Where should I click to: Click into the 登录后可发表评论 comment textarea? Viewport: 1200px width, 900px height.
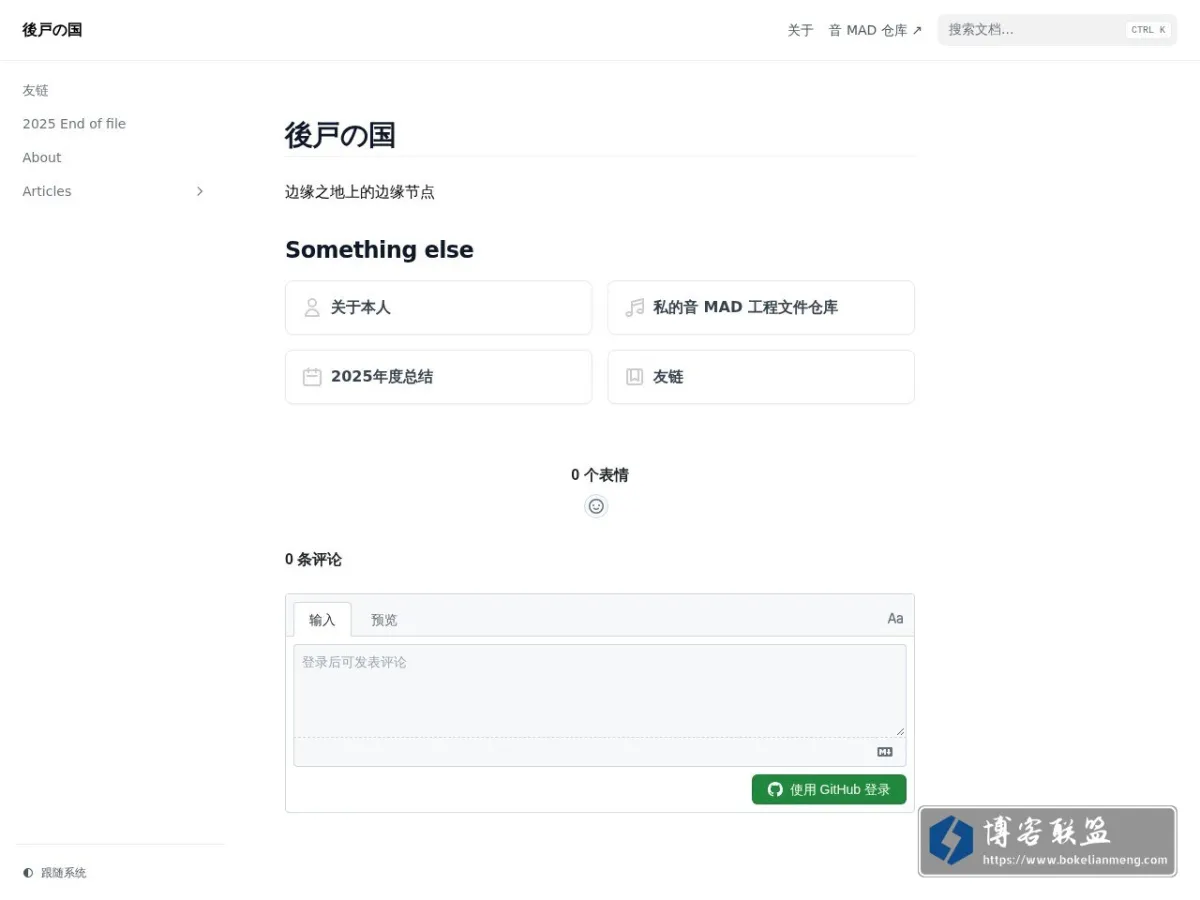(x=600, y=691)
